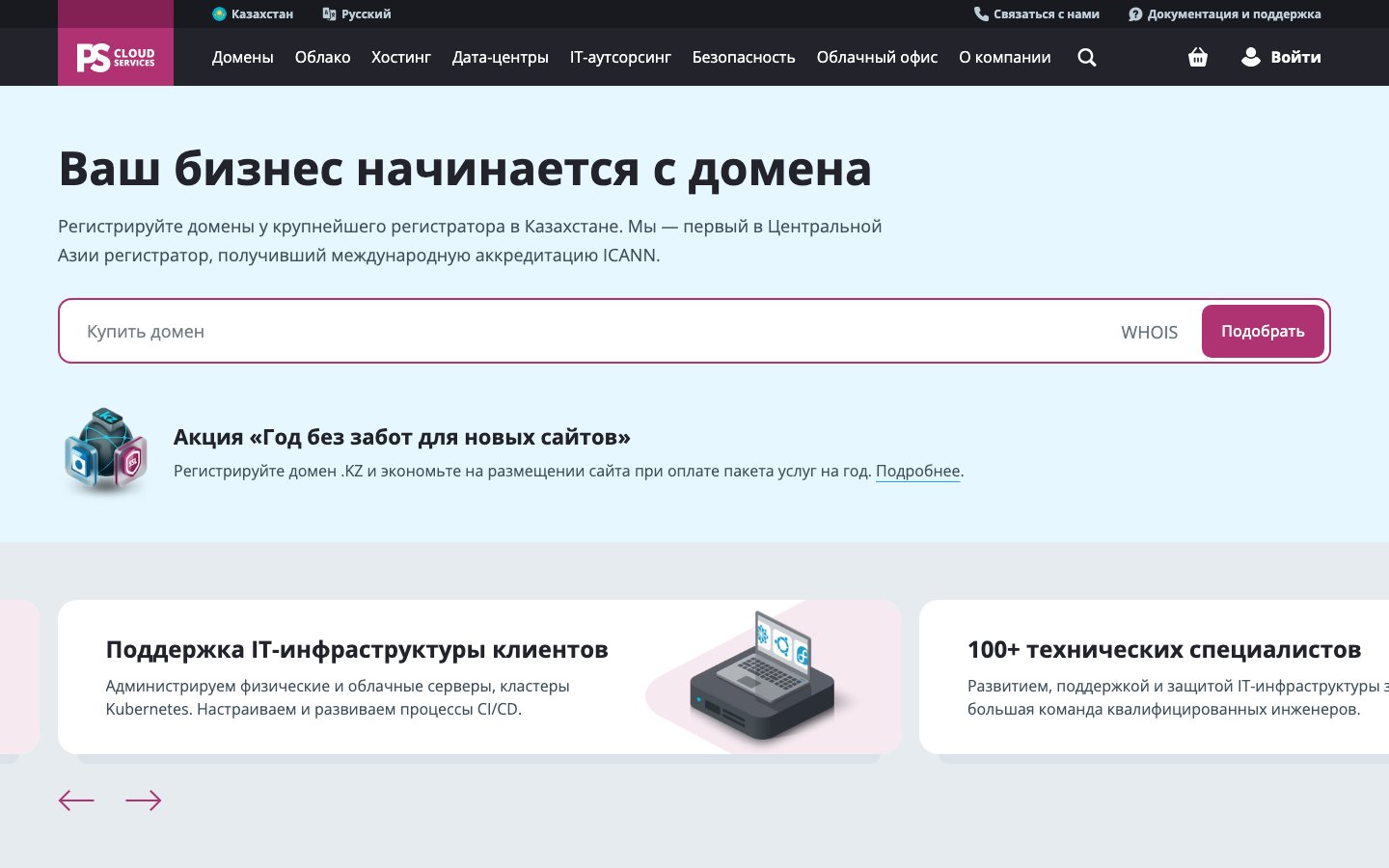
Task: Click the help icon beside Документация и поддержка
Action: [1135, 14]
